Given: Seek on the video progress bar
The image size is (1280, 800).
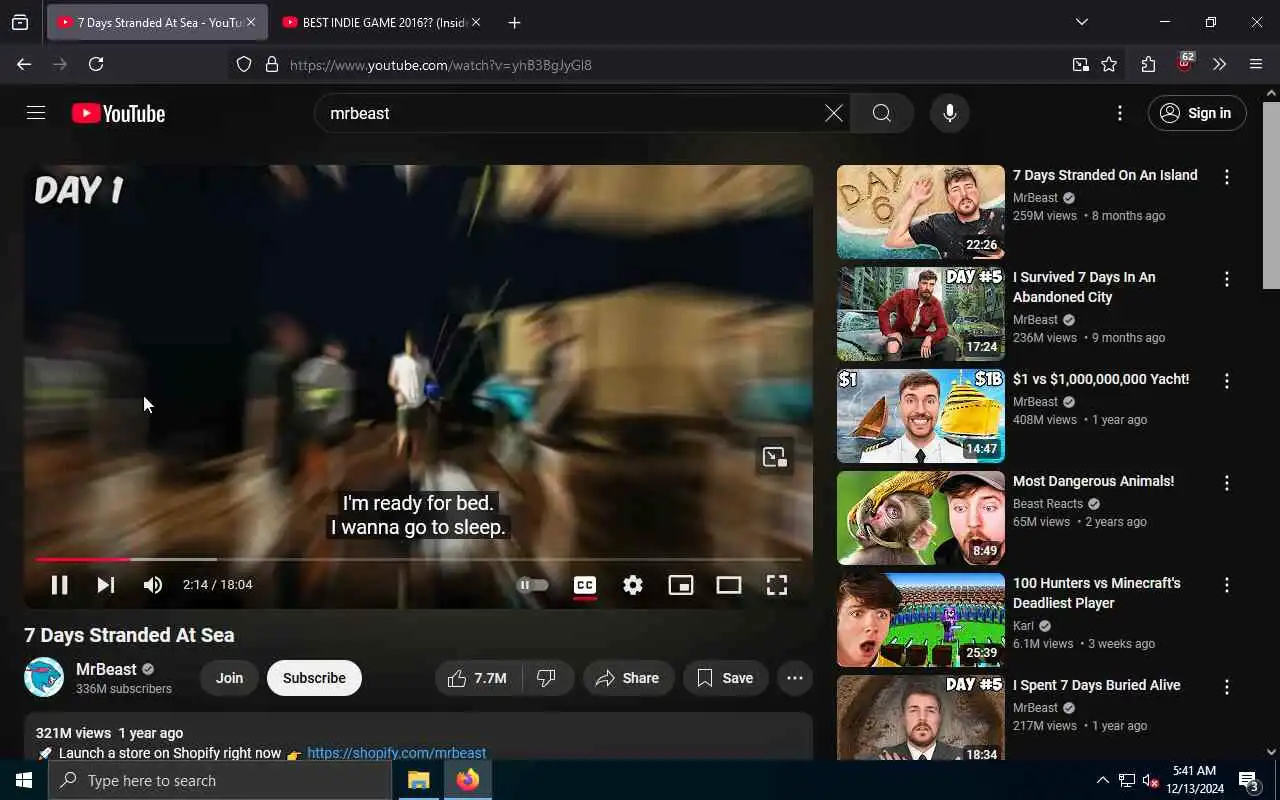Looking at the screenshot, I should 418,559.
